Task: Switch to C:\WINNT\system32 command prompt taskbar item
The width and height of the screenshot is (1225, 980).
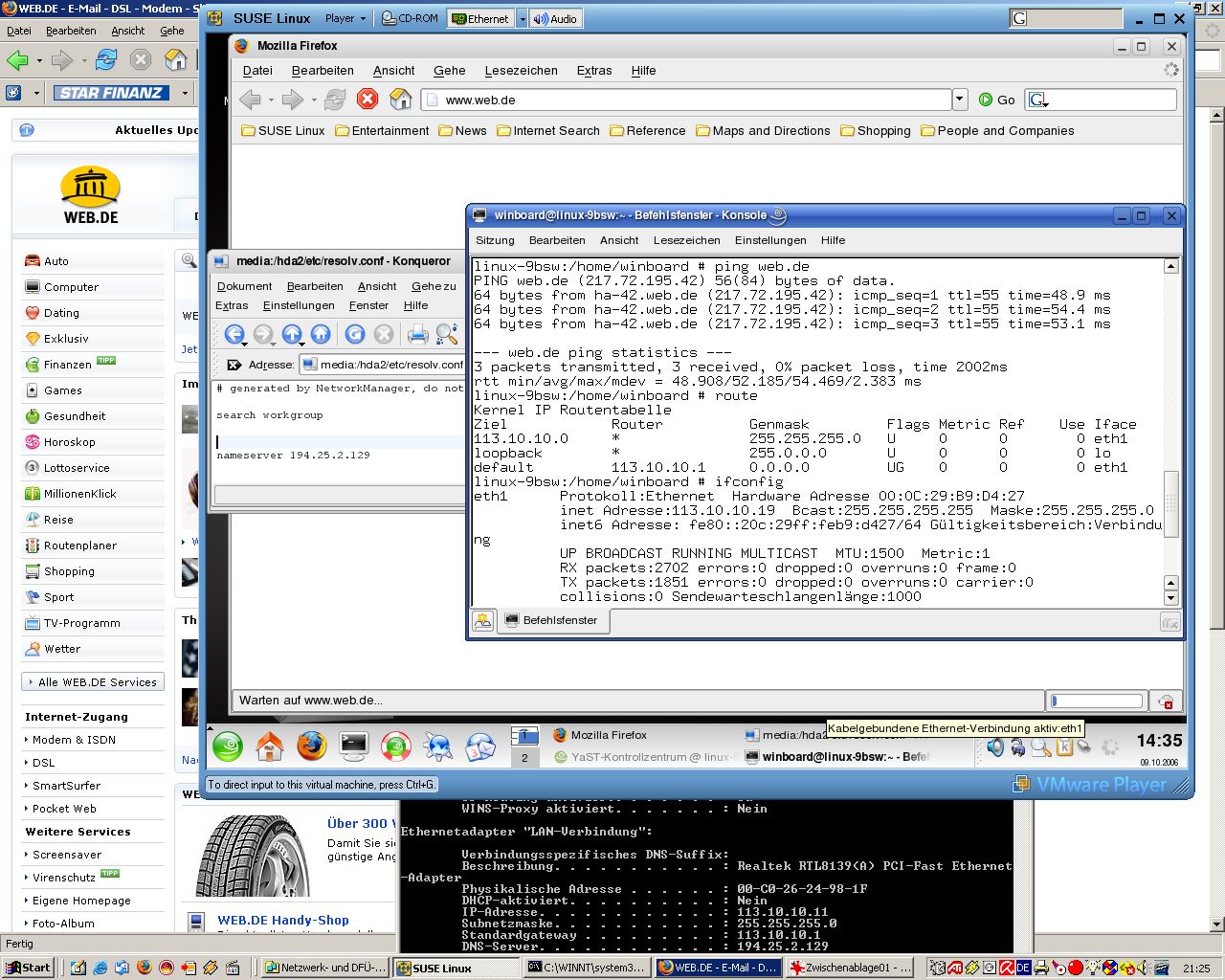Action: (587, 968)
